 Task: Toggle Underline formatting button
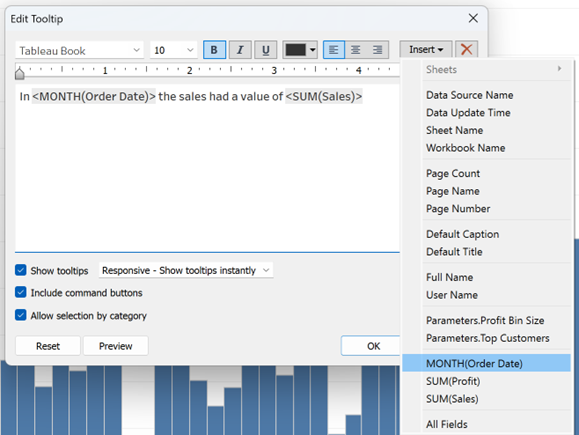click(265, 49)
